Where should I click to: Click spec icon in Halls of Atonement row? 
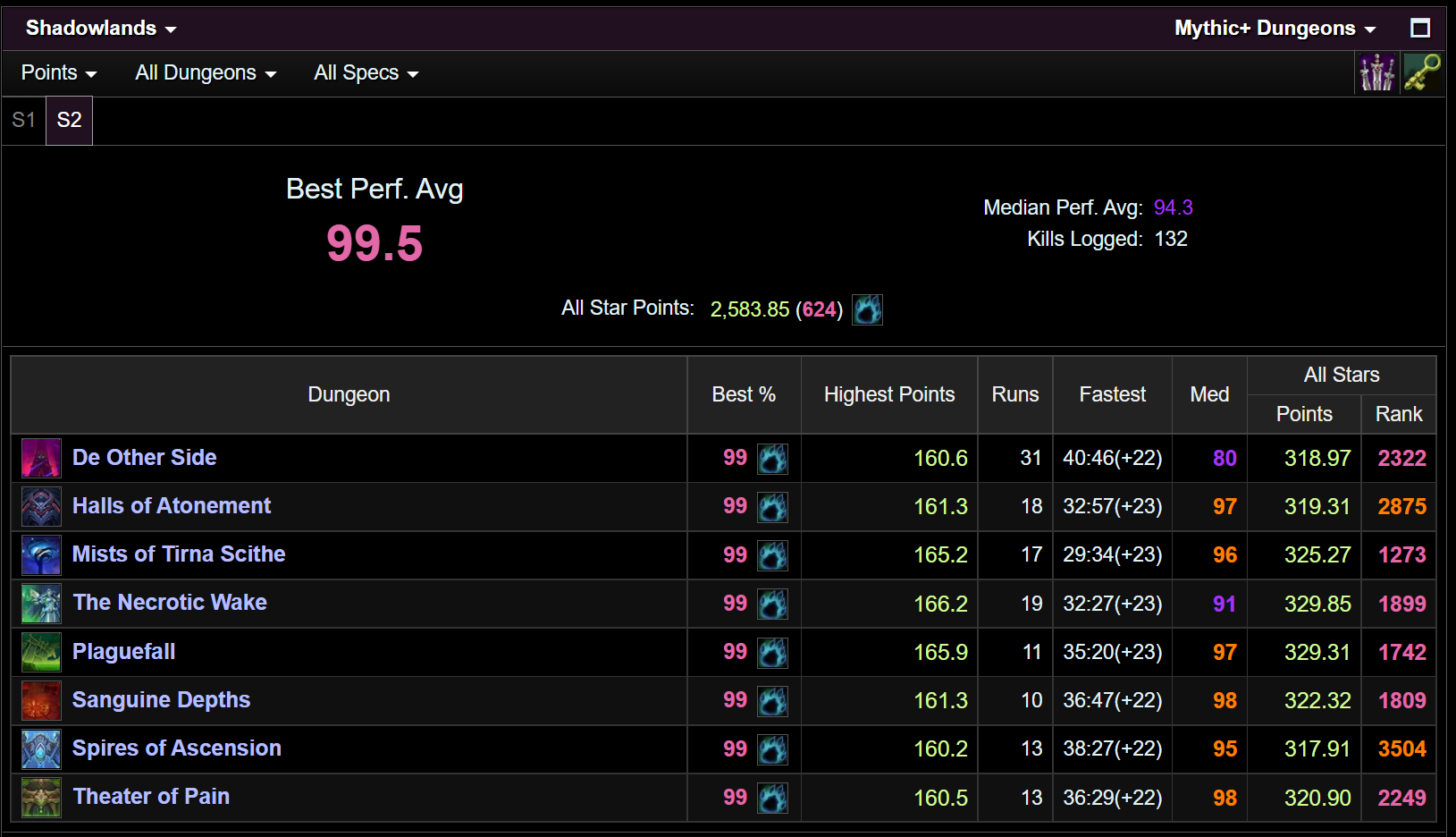tap(772, 507)
